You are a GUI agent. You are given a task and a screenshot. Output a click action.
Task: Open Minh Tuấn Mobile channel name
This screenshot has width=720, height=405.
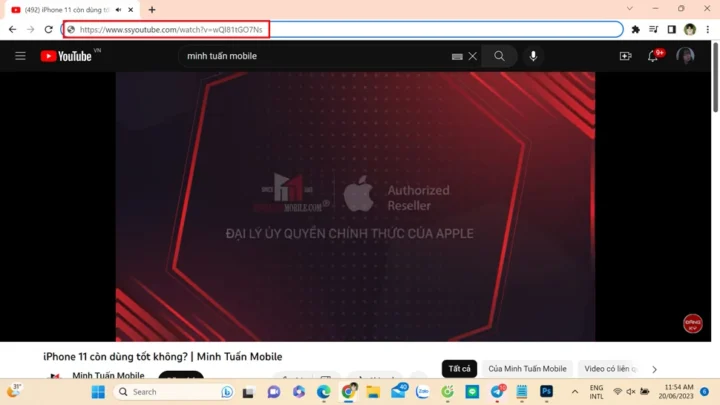pyautogui.click(x=108, y=375)
